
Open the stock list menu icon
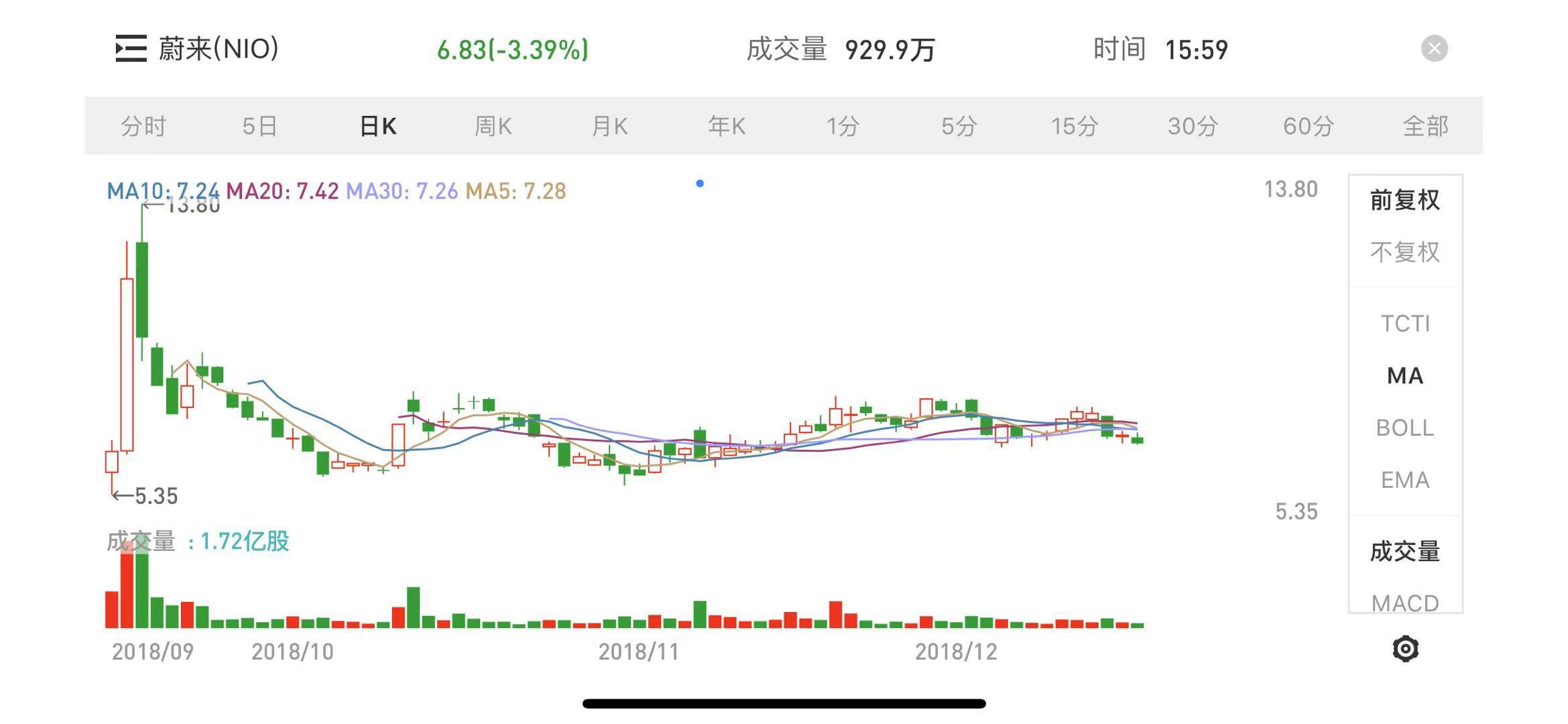[131, 49]
